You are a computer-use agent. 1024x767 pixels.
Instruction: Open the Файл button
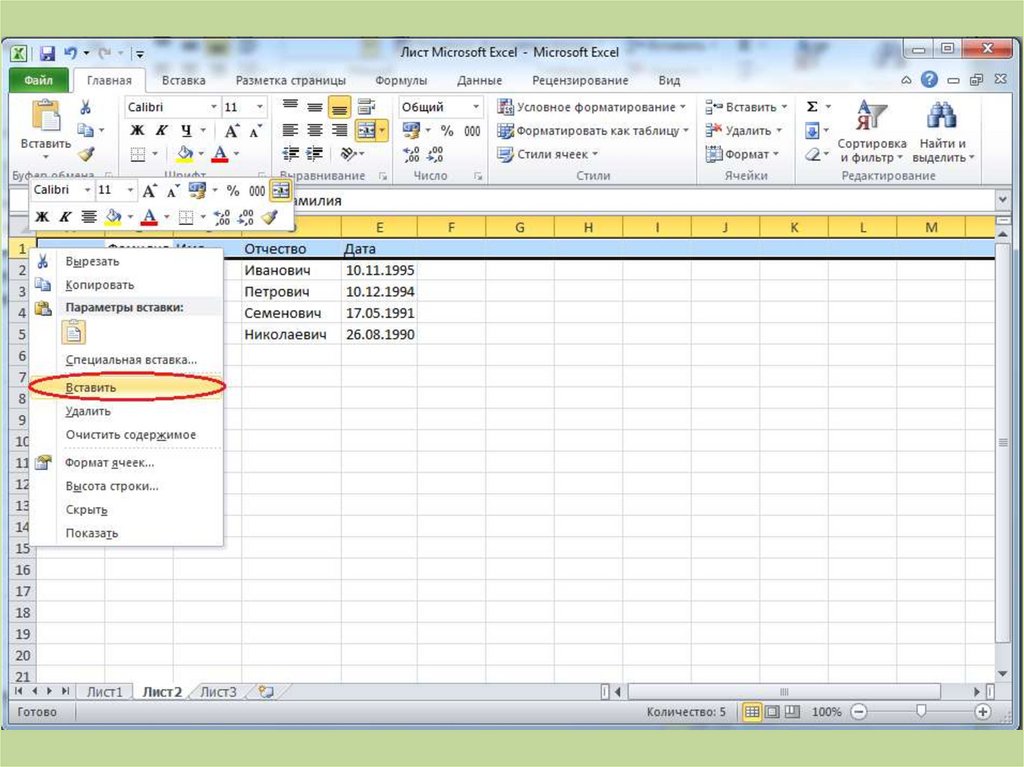[38, 80]
